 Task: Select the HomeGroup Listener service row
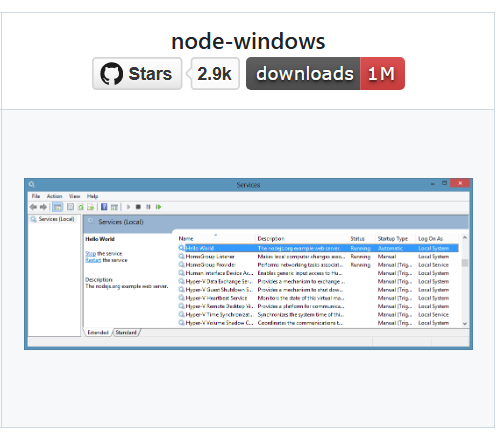318,257
